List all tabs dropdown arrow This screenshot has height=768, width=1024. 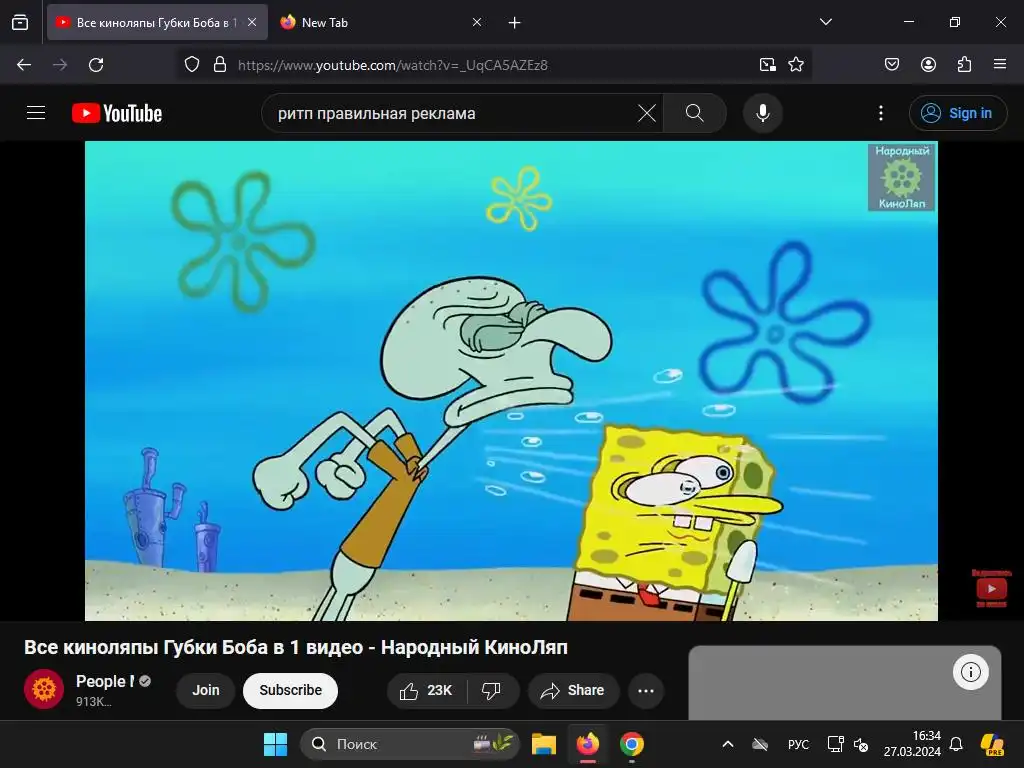click(825, 22)
